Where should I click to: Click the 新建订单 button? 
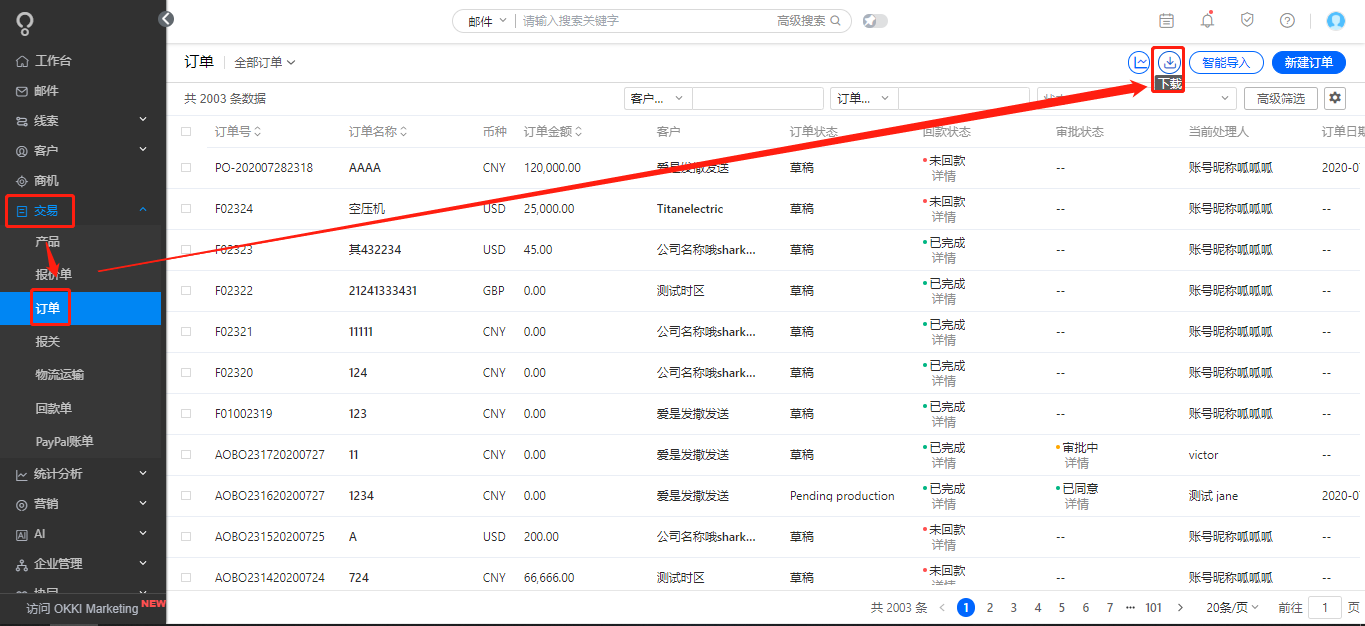1308,62
